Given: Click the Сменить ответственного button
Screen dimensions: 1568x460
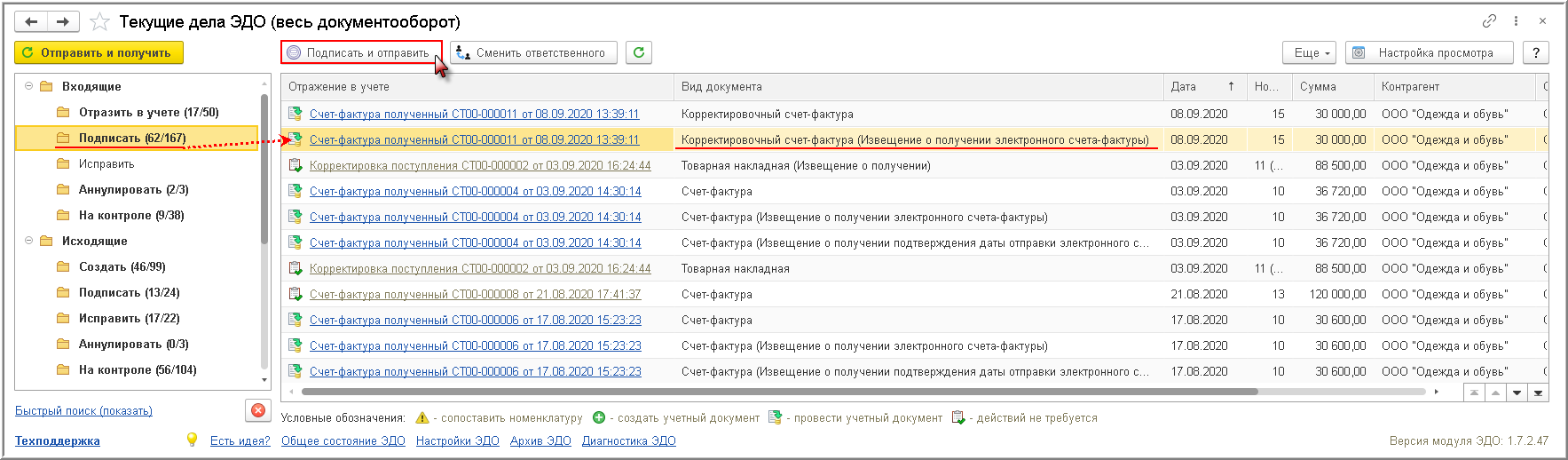Looking at the screenshot, I should point(532,53).
